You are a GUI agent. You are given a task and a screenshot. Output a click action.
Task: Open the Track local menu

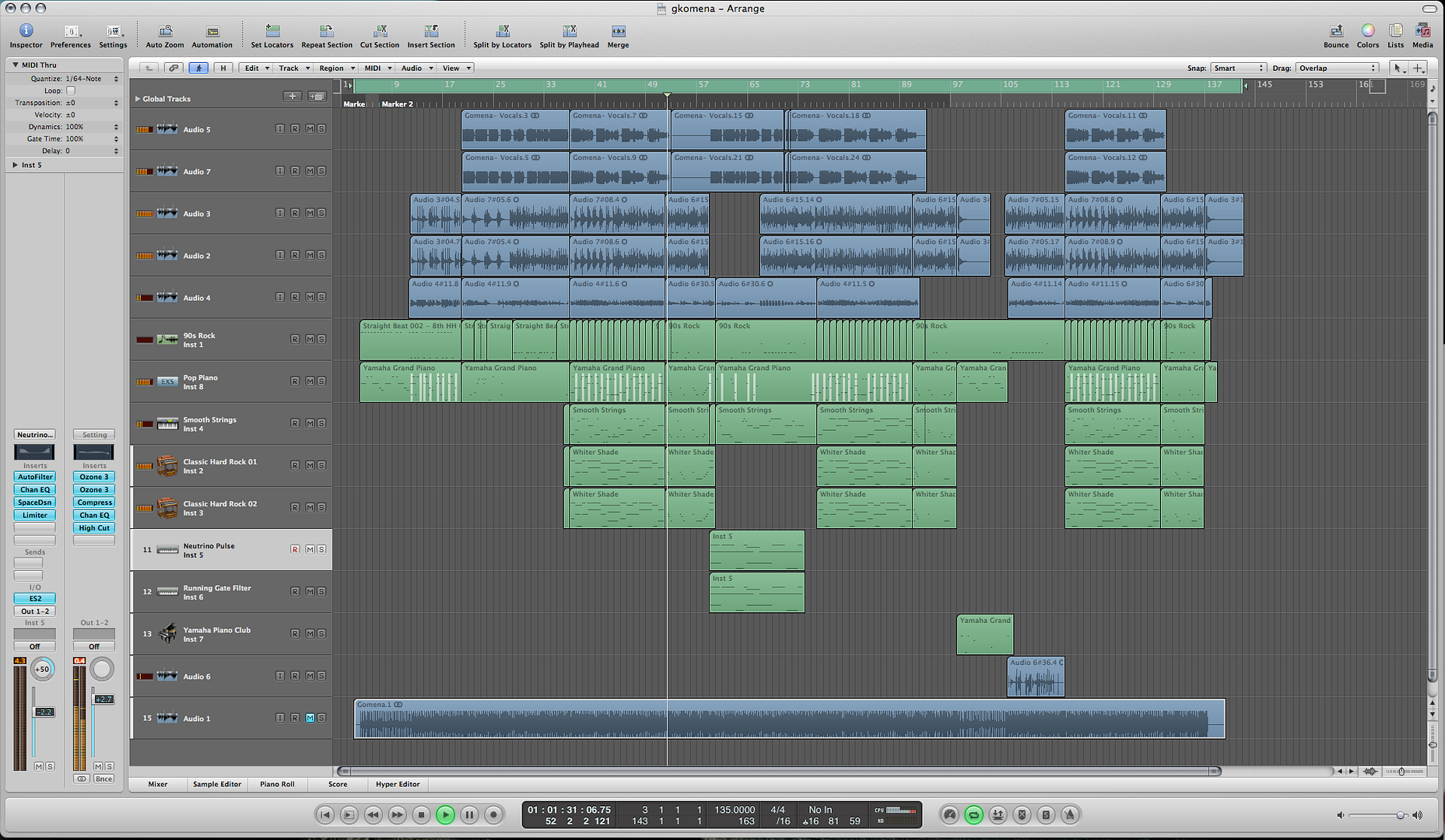pos(293,68)
